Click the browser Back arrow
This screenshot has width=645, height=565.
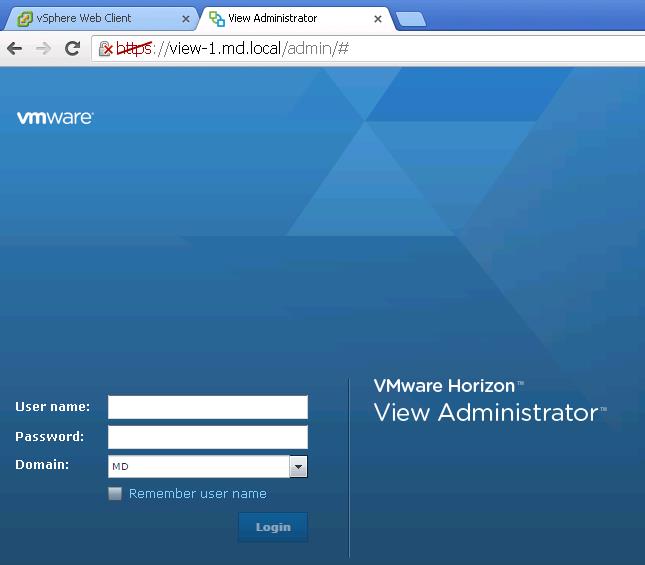coord(15,48)
